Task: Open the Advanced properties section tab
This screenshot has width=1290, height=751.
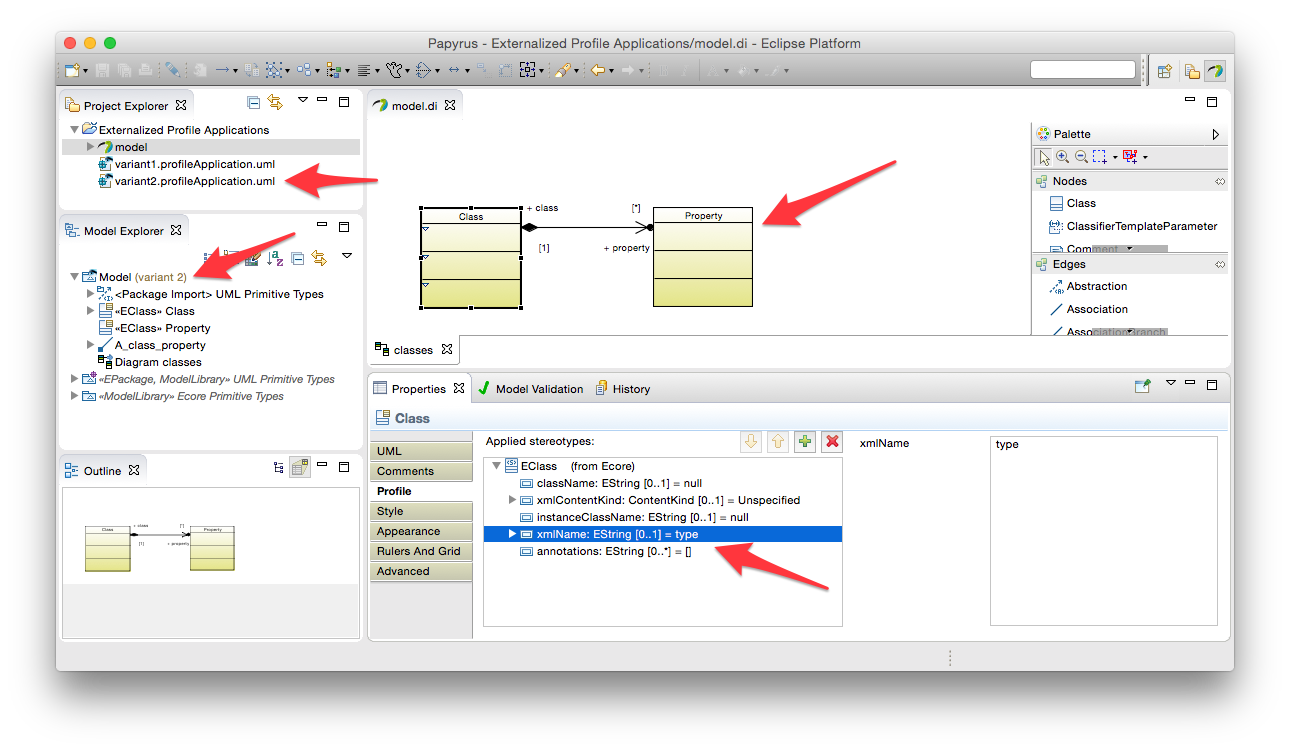Action: 420,571
